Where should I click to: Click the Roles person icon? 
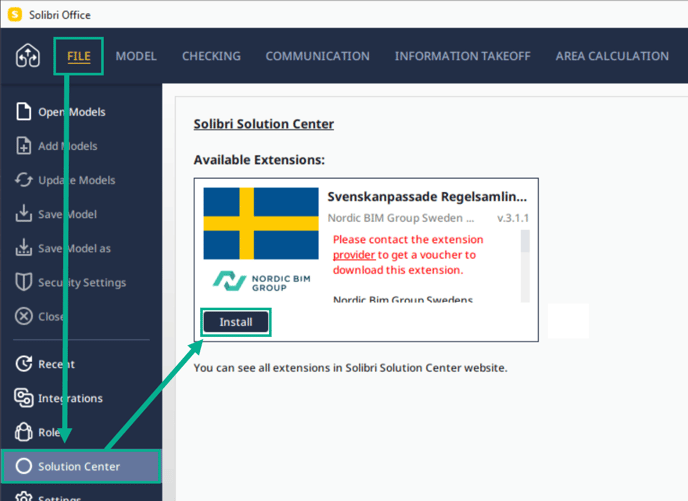tap(24, 432)
